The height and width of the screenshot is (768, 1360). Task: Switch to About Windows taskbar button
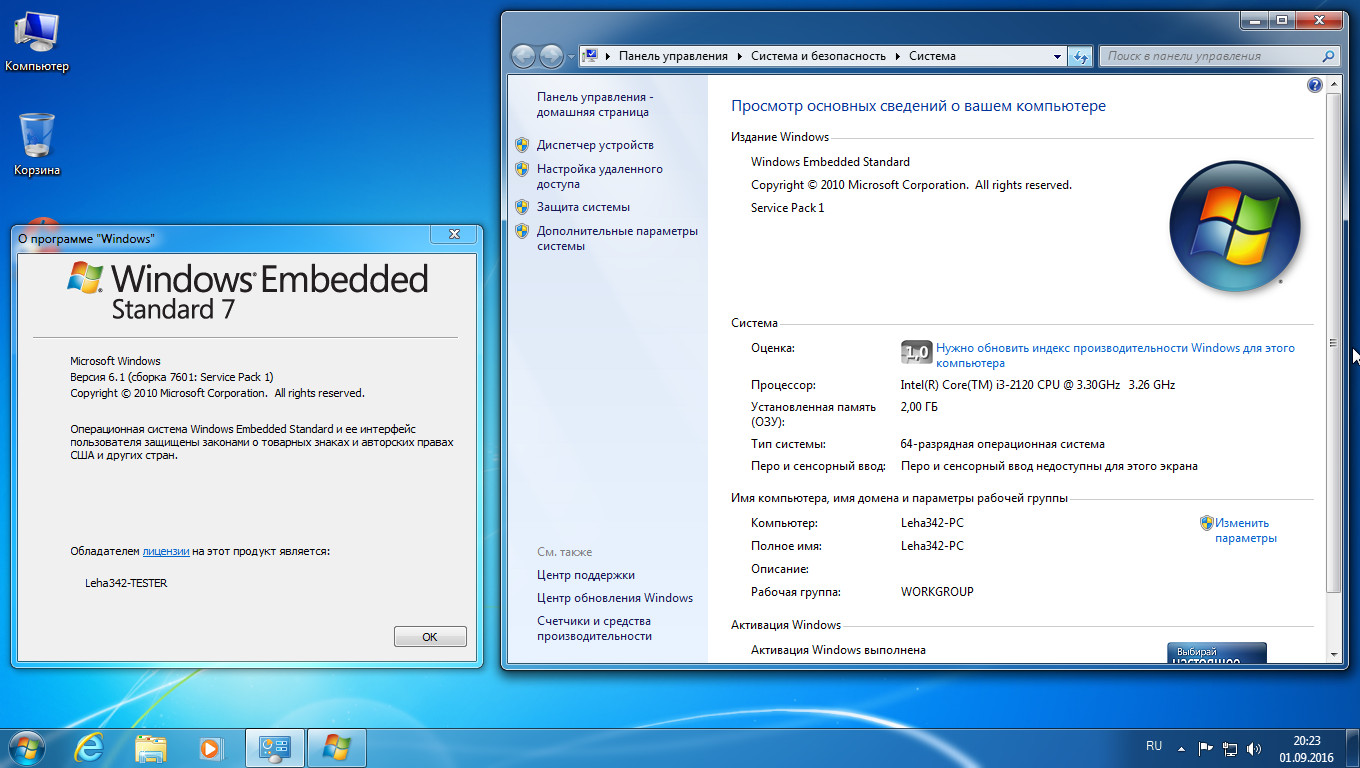coord(337,747)
